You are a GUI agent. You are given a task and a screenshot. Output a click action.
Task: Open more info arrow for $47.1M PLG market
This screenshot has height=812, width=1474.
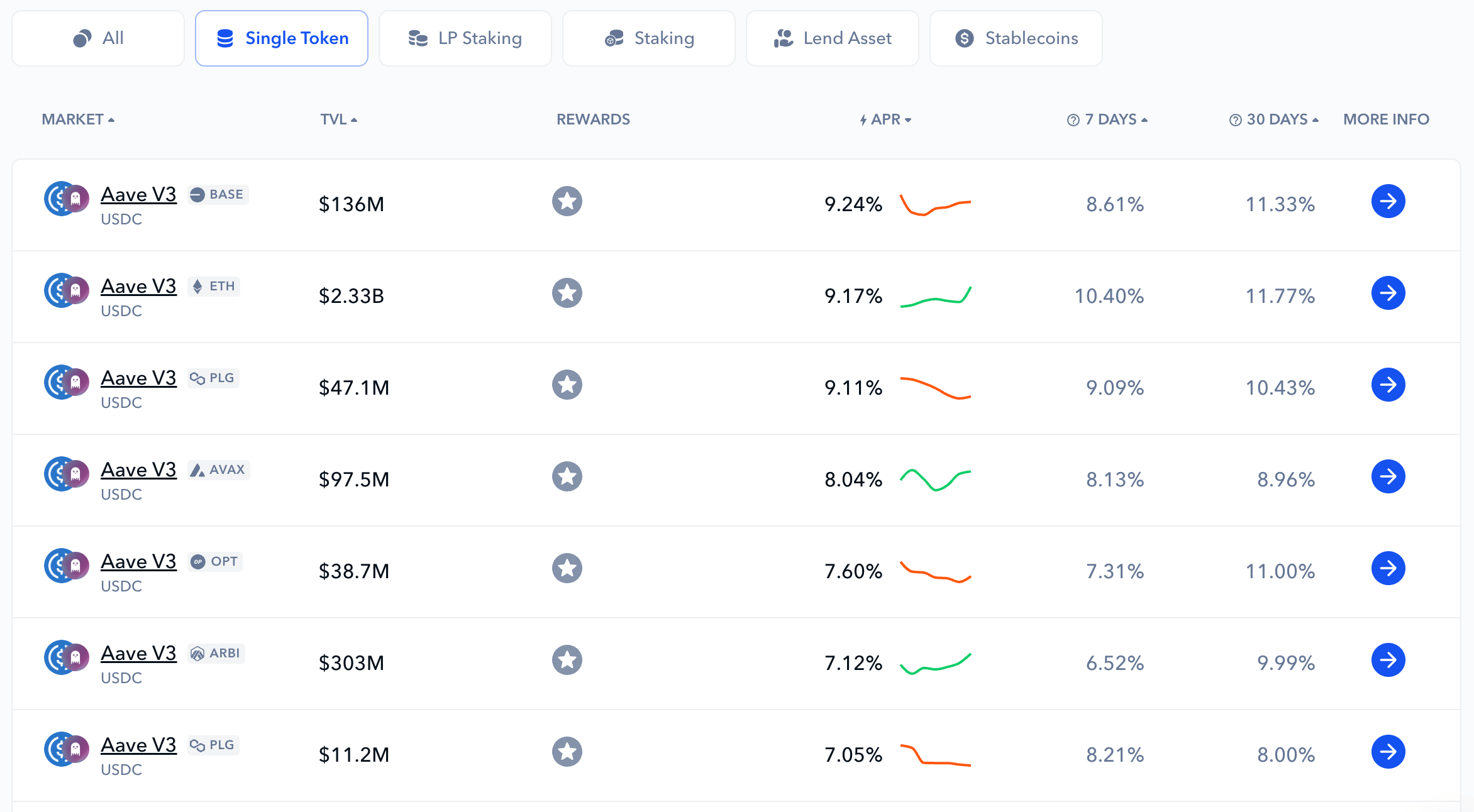coord(1388,385)
